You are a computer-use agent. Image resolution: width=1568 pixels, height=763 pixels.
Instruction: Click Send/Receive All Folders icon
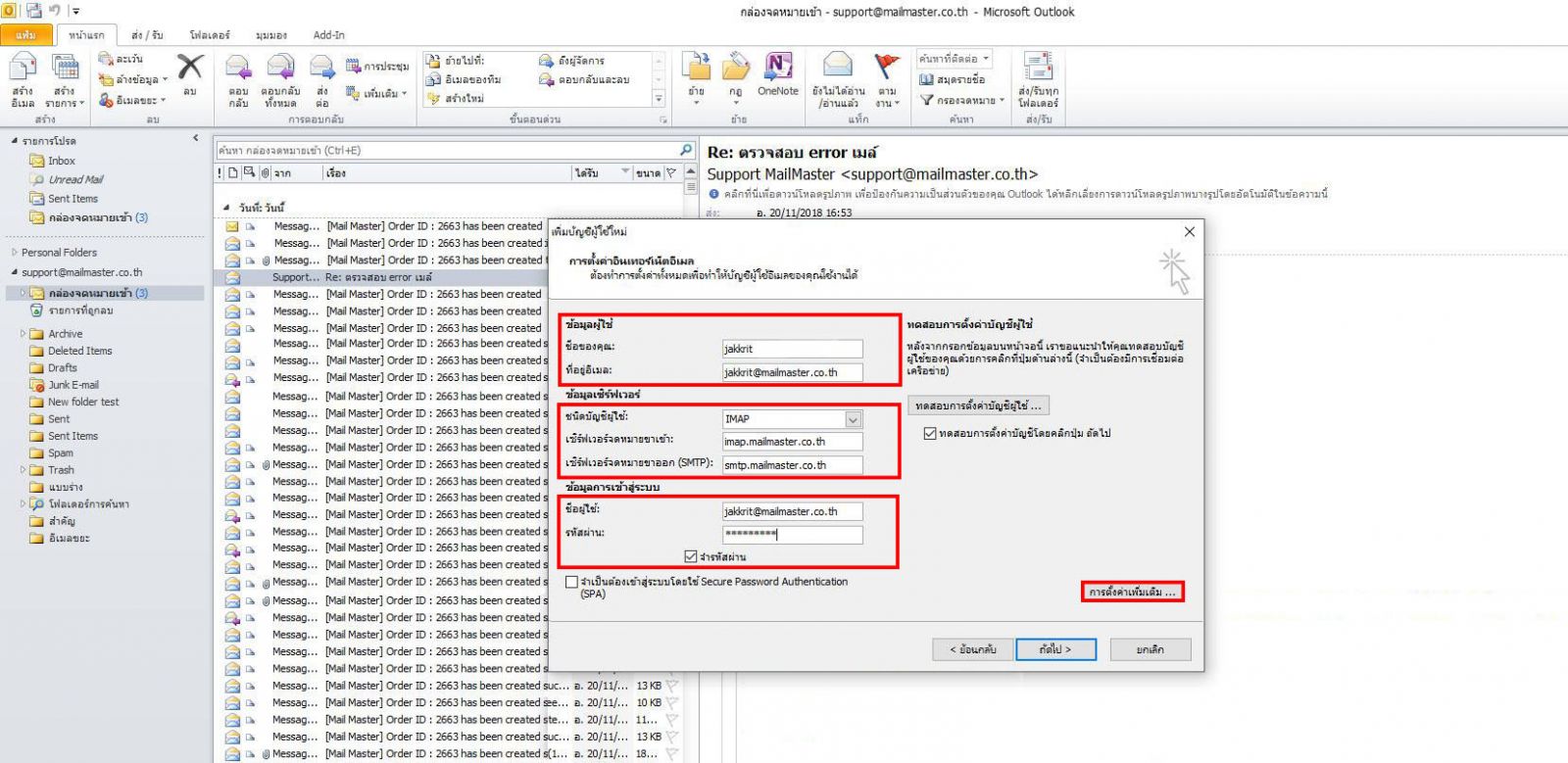[1038, 67]
